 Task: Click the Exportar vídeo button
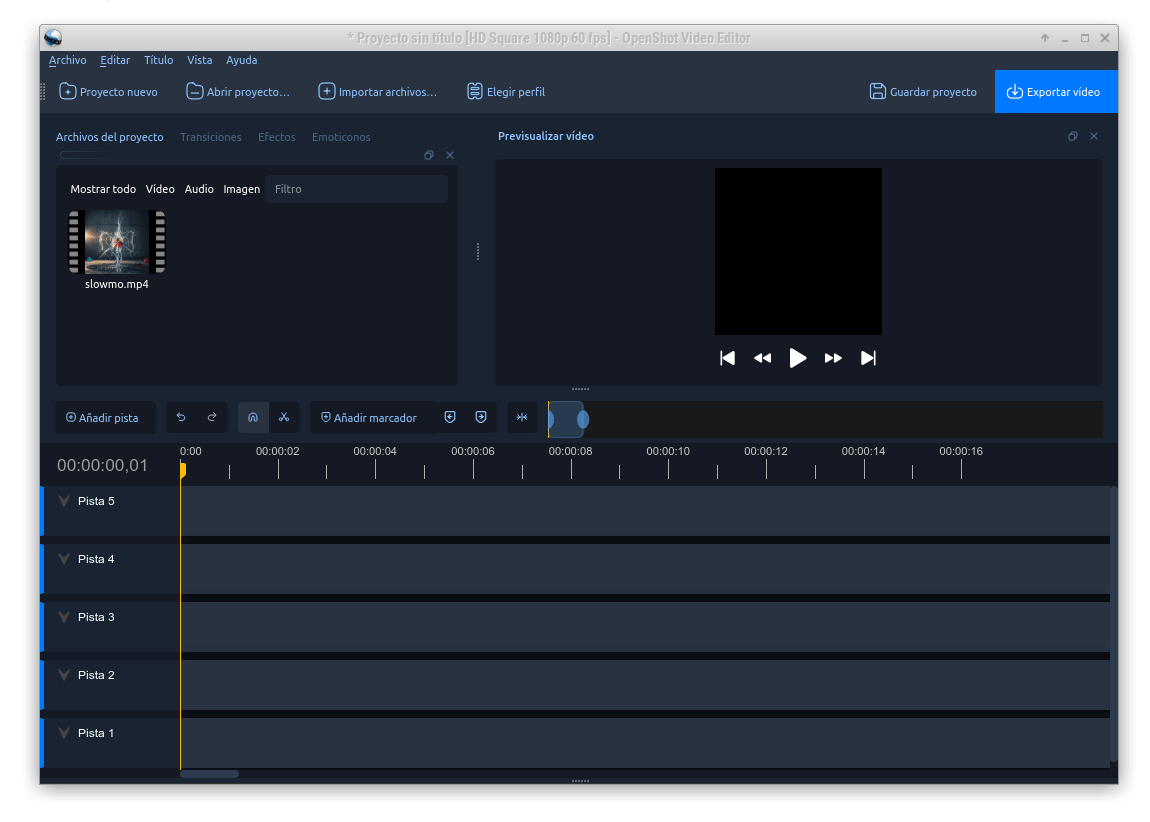pos(1055,92)
